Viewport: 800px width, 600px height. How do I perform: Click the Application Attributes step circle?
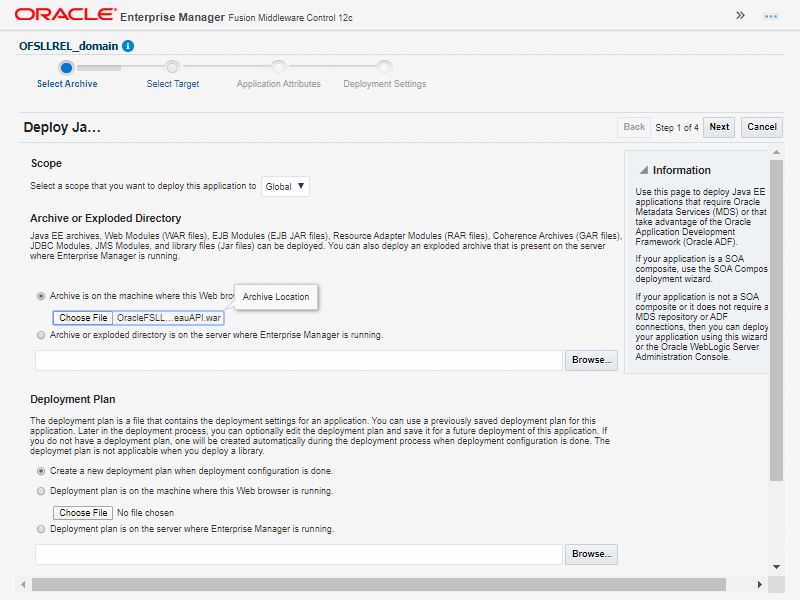[x=278, y=67]
